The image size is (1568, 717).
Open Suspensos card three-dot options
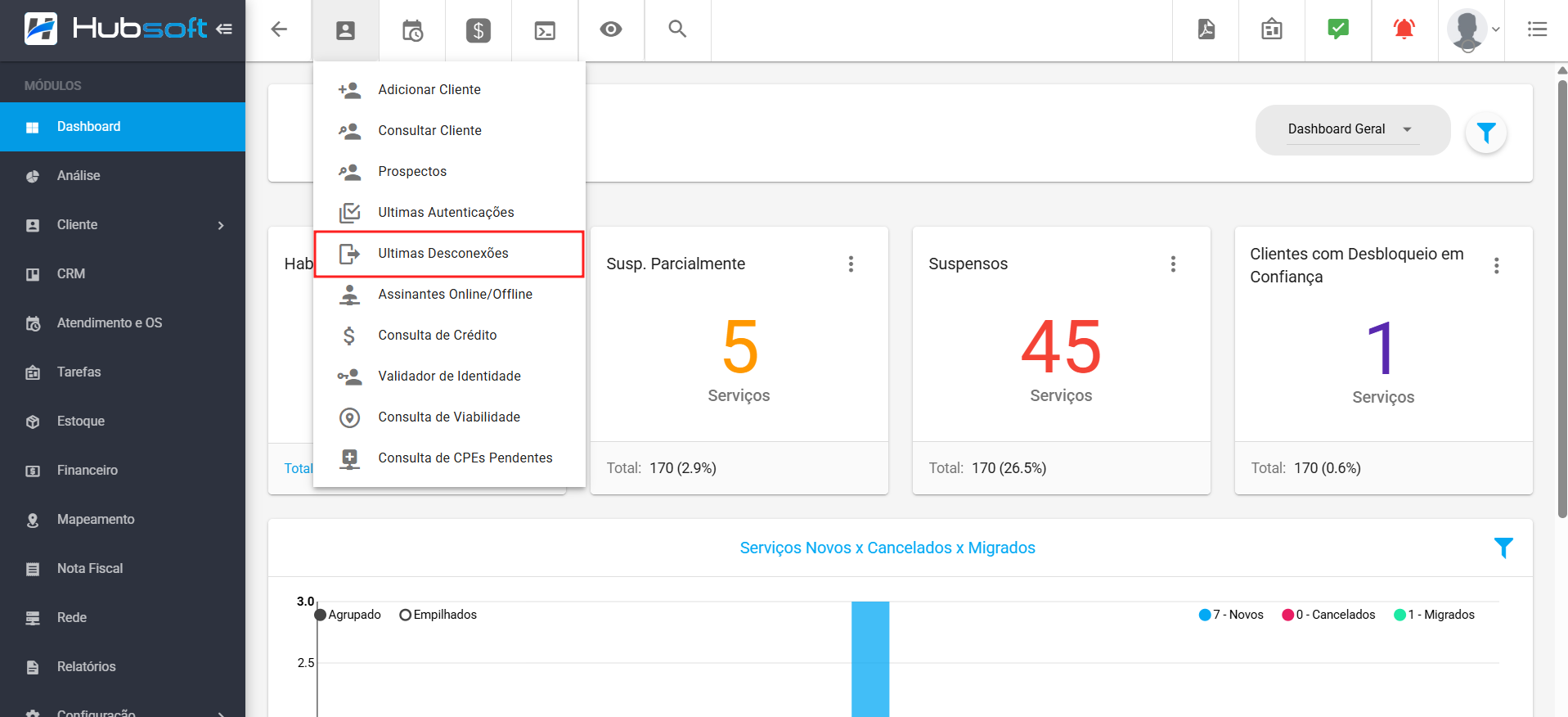pos(1173,264)
